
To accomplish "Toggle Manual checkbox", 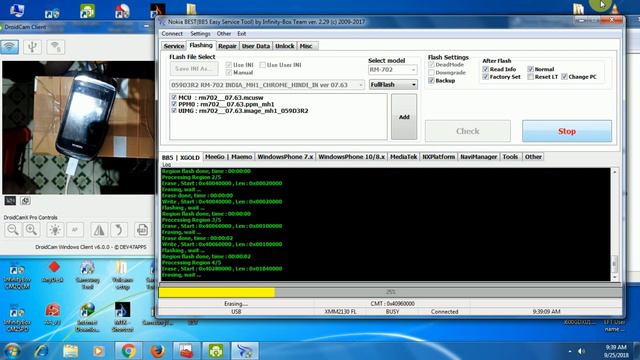I will click(x=229, y=72).
